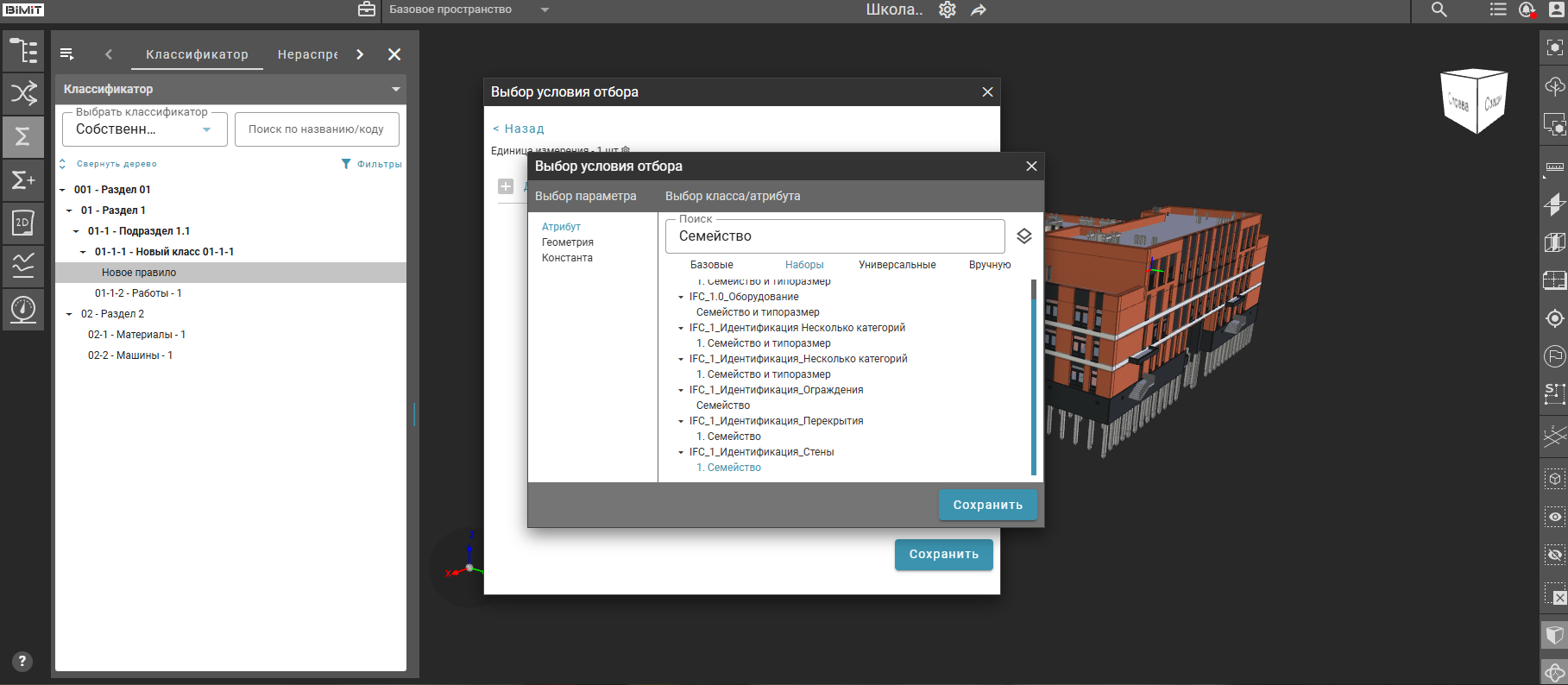
Task: Open the Собственн classifier dropdown
Action: tap(144, 129)
